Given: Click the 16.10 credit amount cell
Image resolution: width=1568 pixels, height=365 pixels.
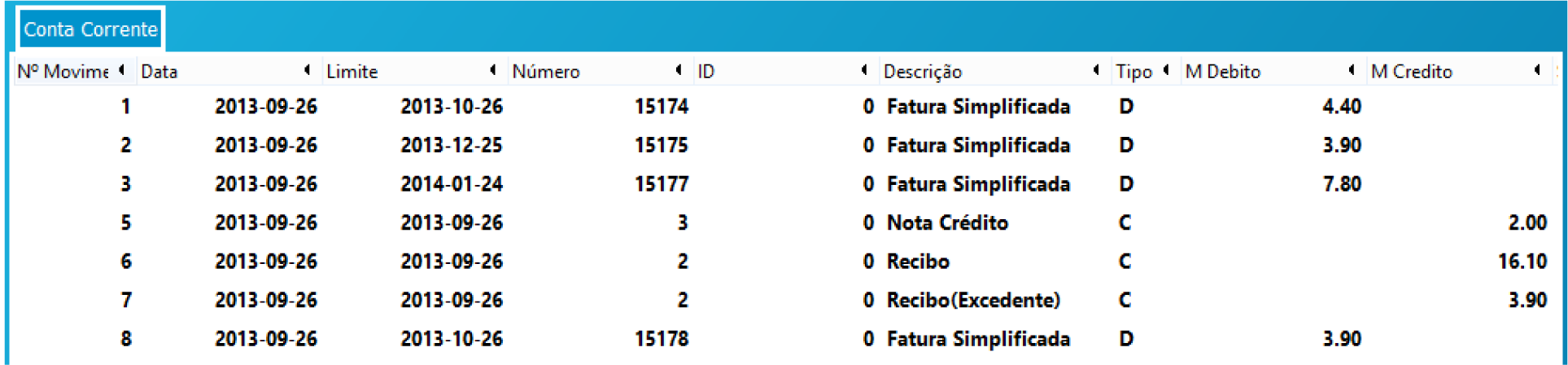Looking at the screenshot, I should [x=1522, y=262].
